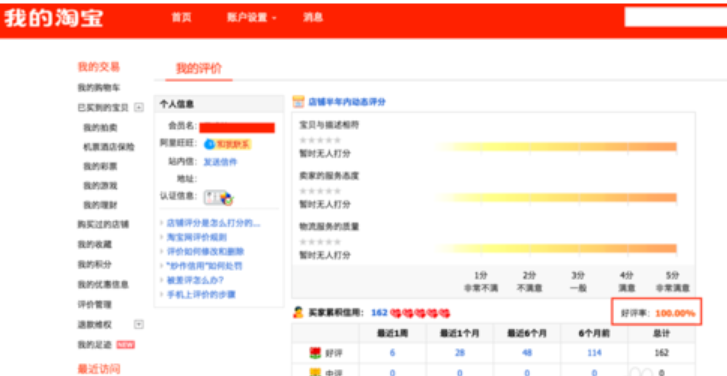This screenshot has height=376, width=727.
Task: Focus the top search input field
Action: [676, 17]
